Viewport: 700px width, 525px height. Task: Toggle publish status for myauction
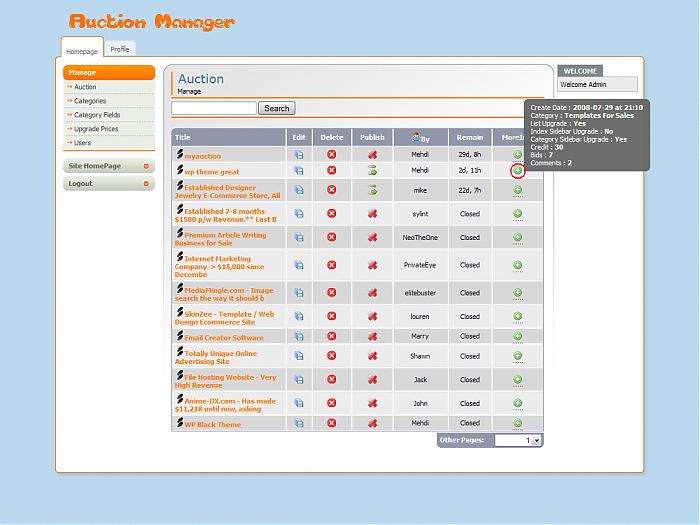(x=372, y=155)
